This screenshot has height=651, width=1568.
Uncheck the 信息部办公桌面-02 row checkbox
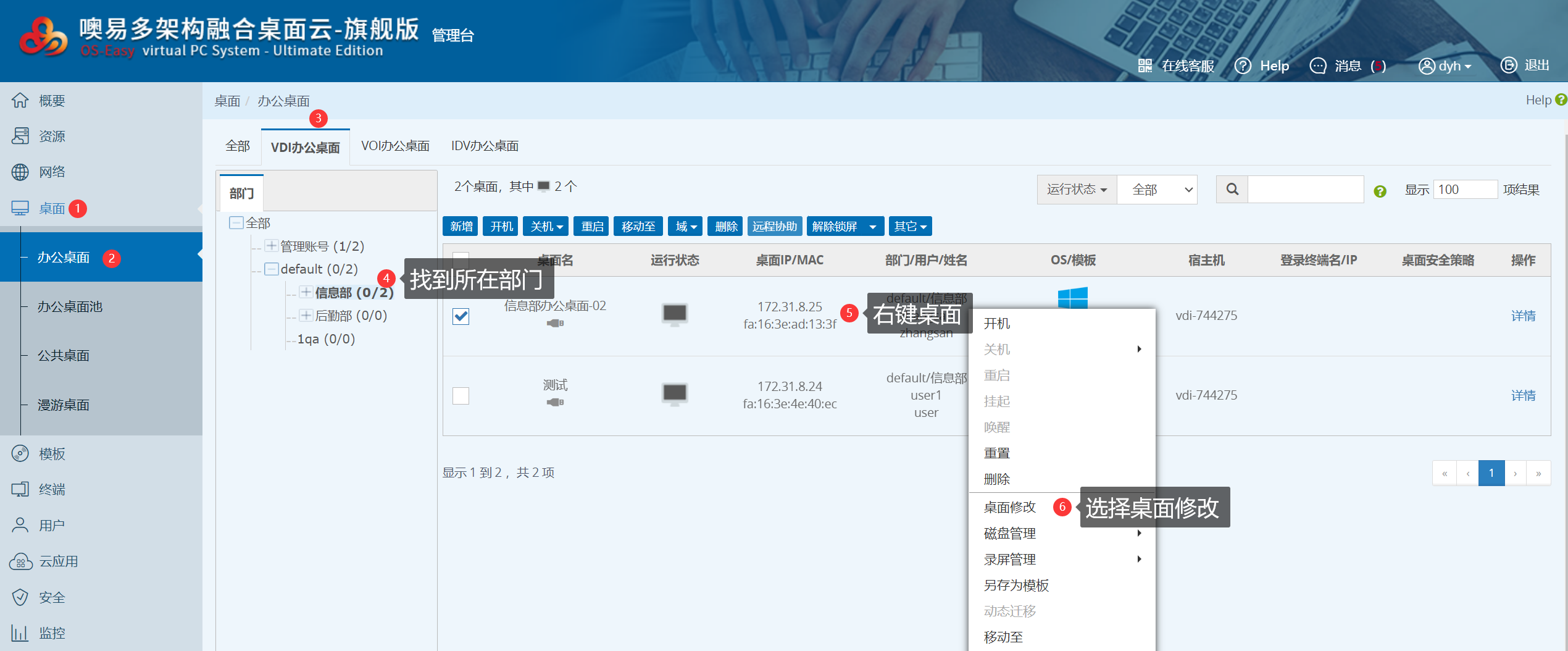461,316
